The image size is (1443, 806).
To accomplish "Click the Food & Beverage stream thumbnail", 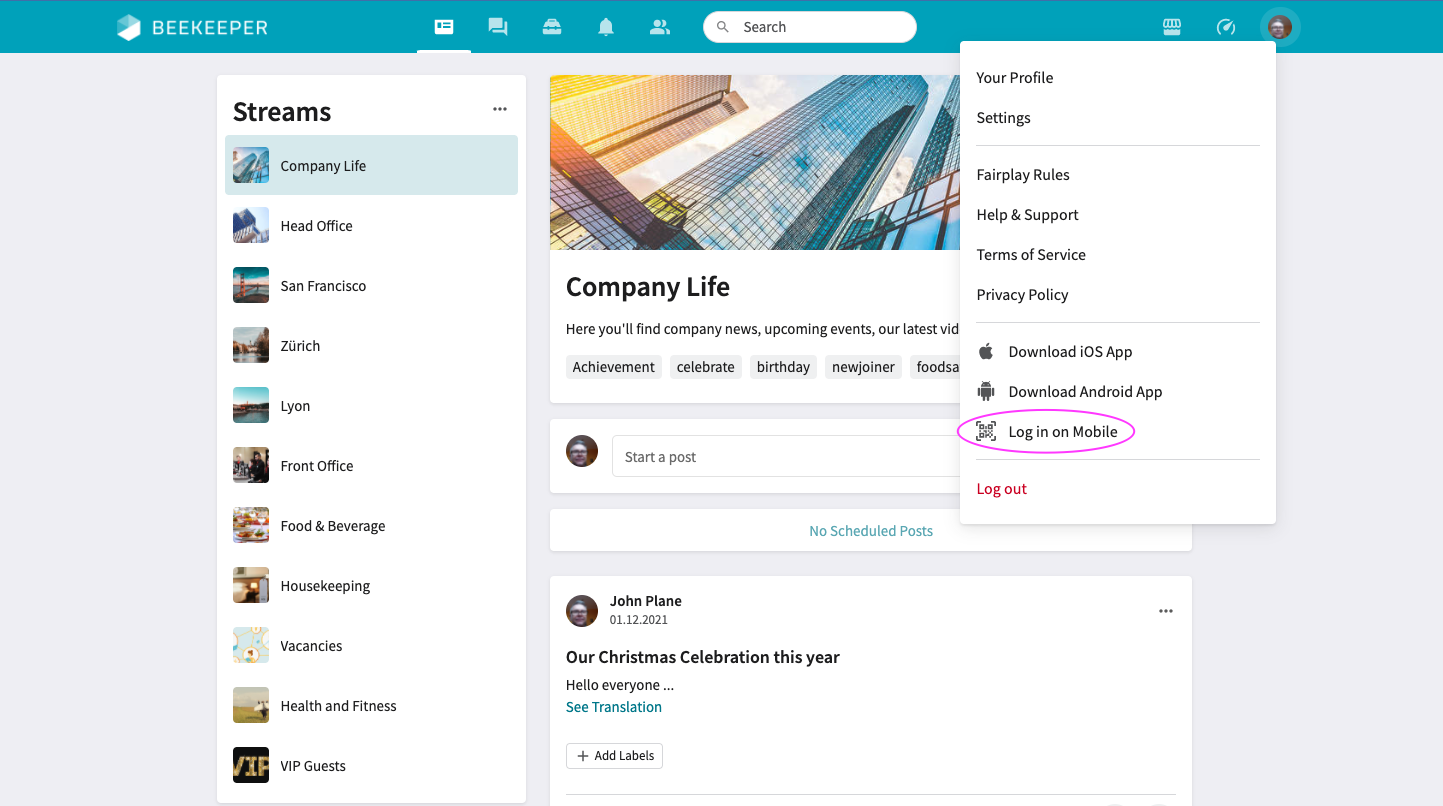I will pyautogui.click(x=251, y=525).
